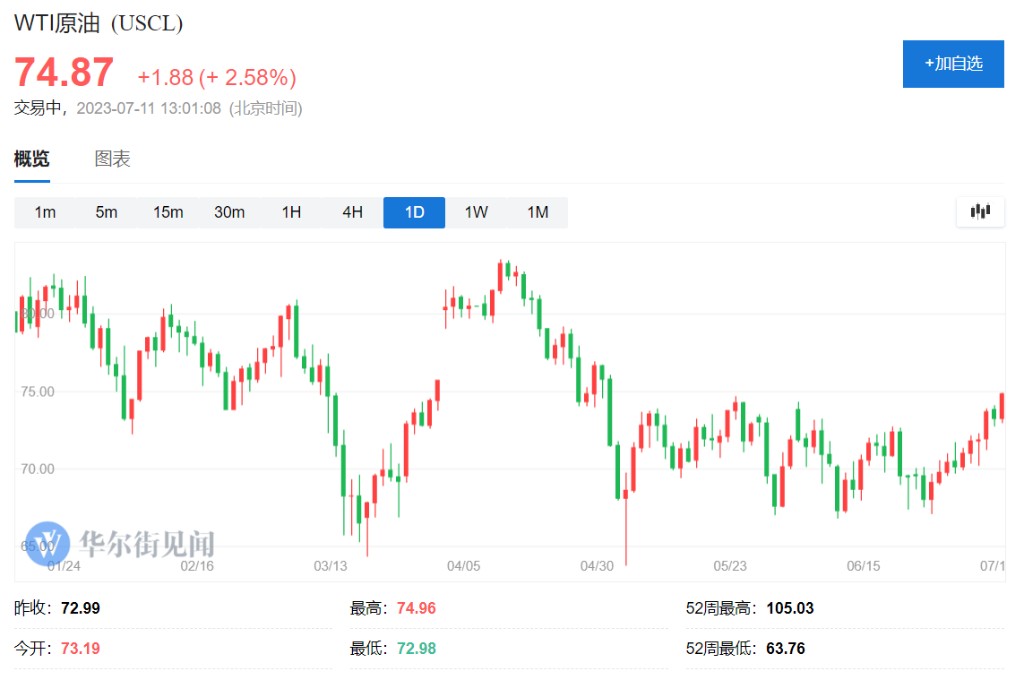Click the 52周最高 value 105.03
Viewport: 1024px width, 678px height.
[x=790, y=608]
